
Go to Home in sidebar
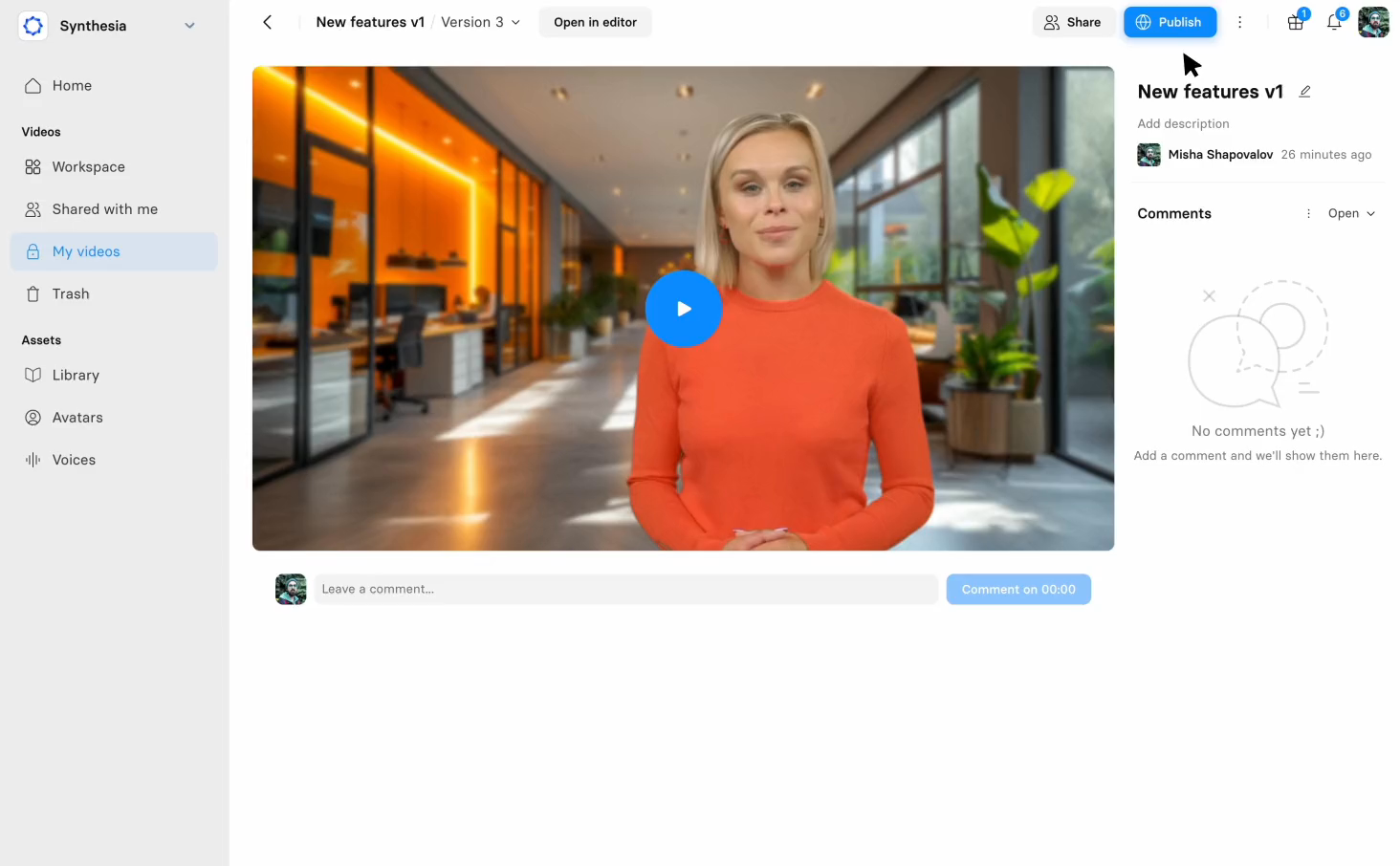tap(72, 86)
